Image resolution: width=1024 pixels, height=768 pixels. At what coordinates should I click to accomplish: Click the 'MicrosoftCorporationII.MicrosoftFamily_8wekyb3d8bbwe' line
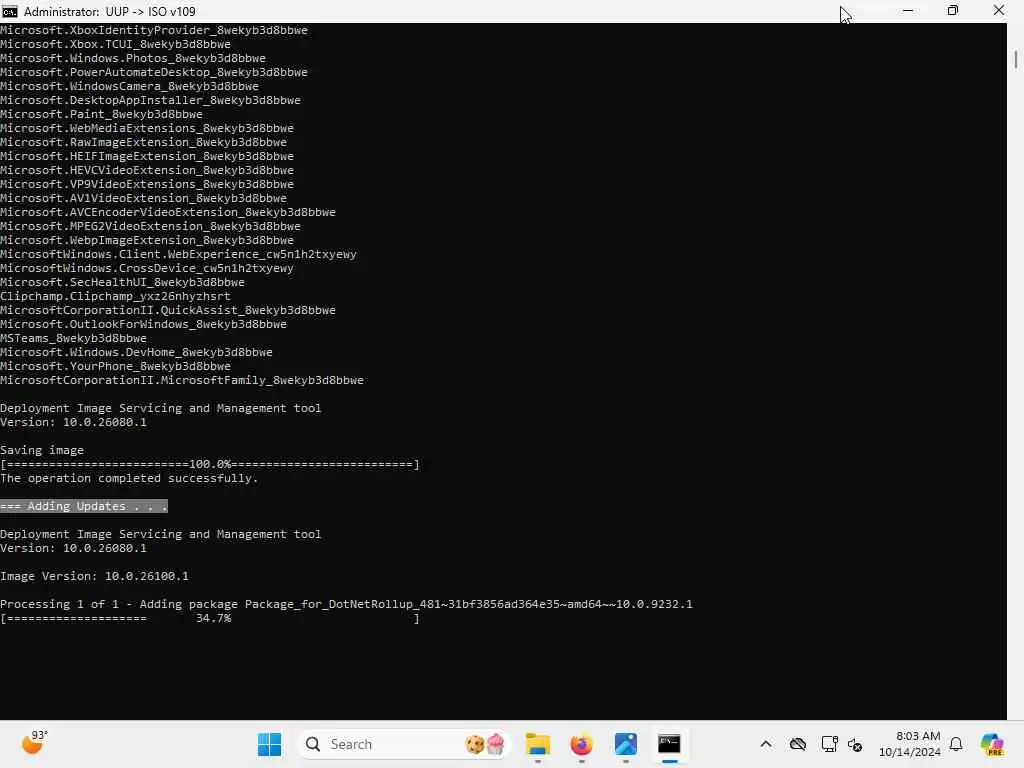pyautogui.click(x=182, y=381)
